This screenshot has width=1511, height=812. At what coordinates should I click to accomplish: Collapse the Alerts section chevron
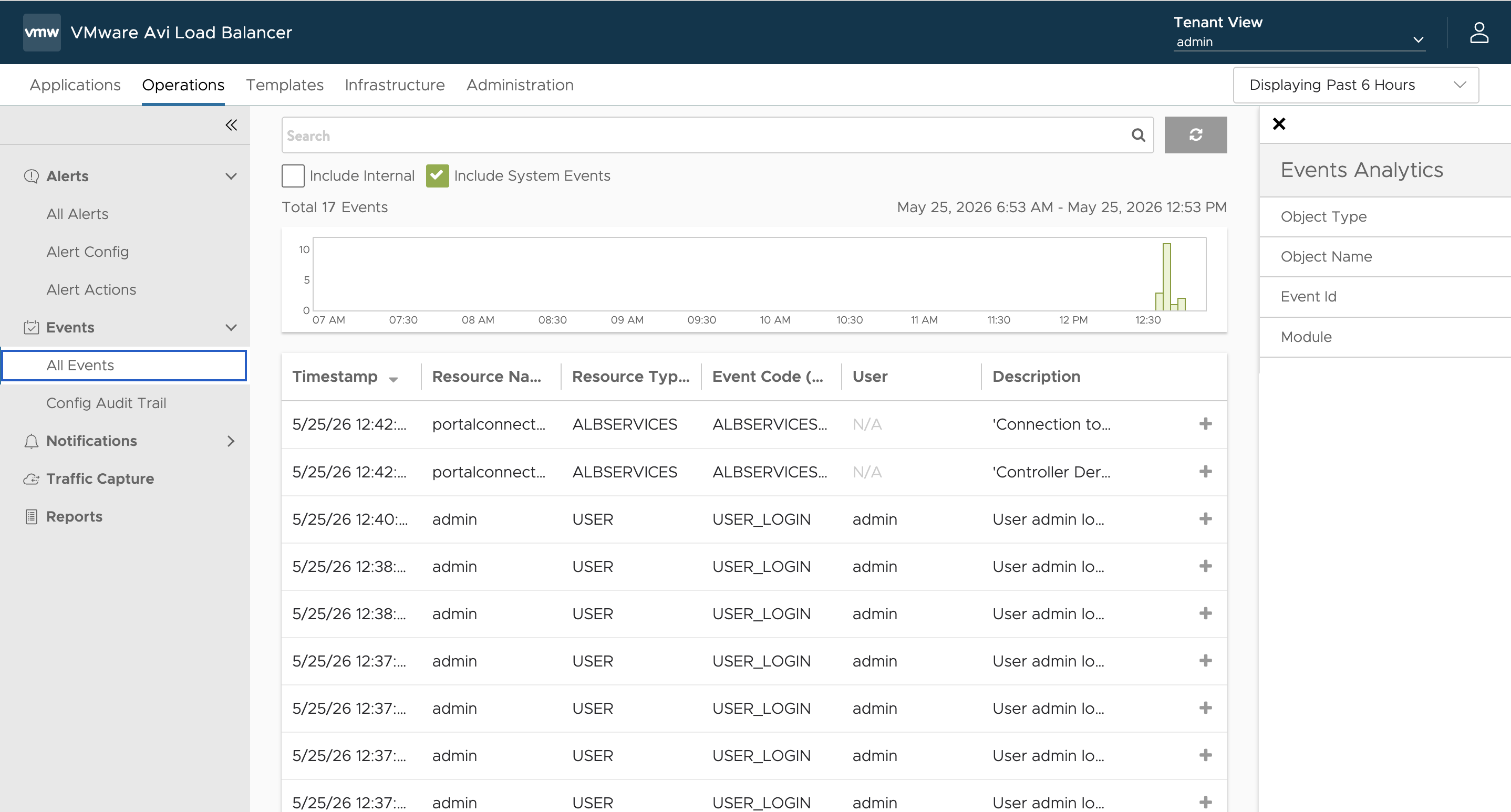[231, 176]
